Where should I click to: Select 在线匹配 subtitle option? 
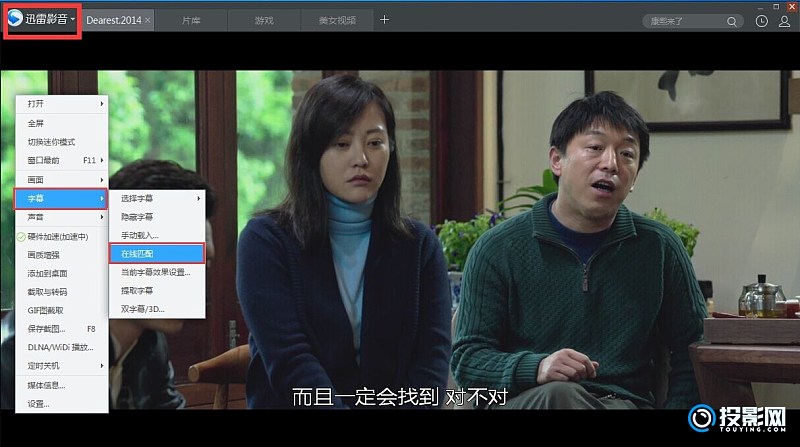pos(157,254)
